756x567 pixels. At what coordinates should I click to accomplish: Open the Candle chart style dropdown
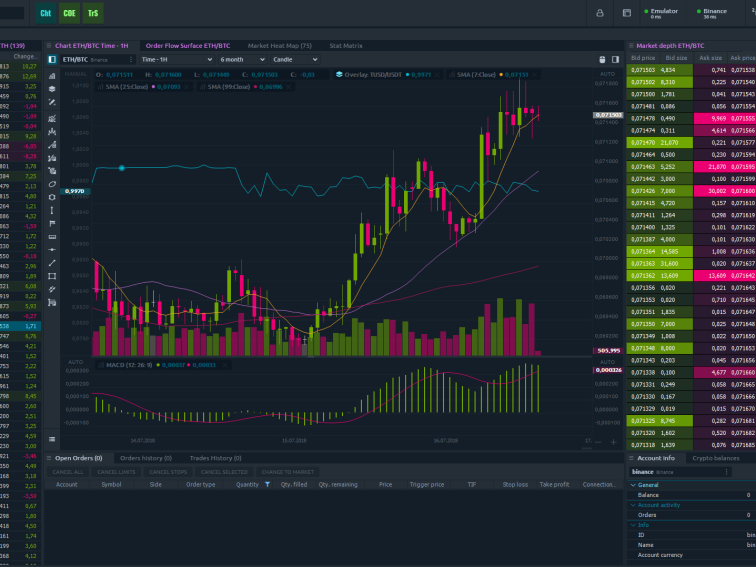295,59
